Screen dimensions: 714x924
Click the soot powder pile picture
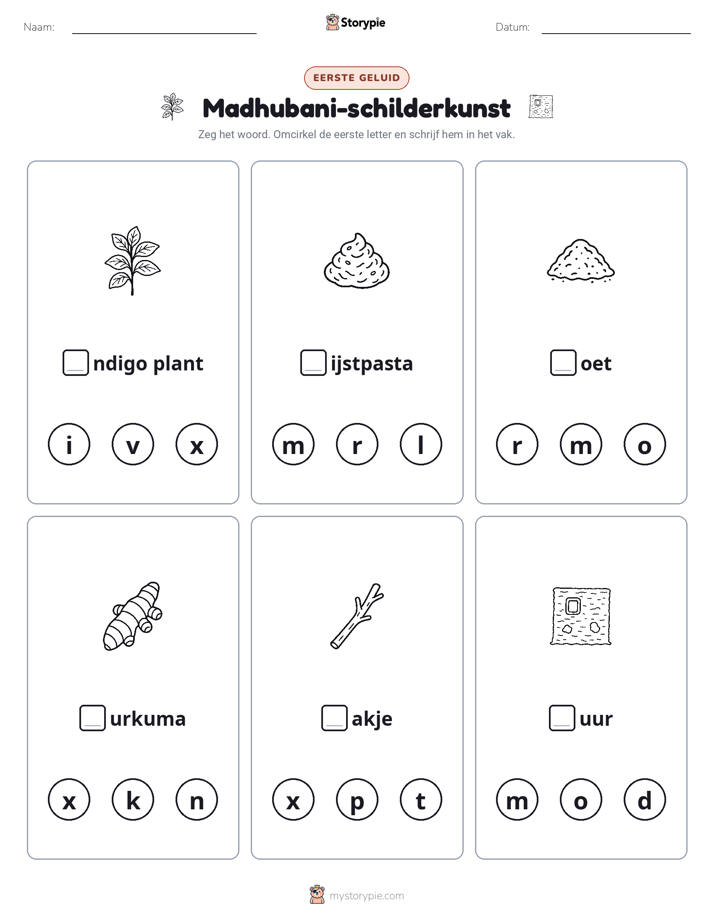point(581,260)
